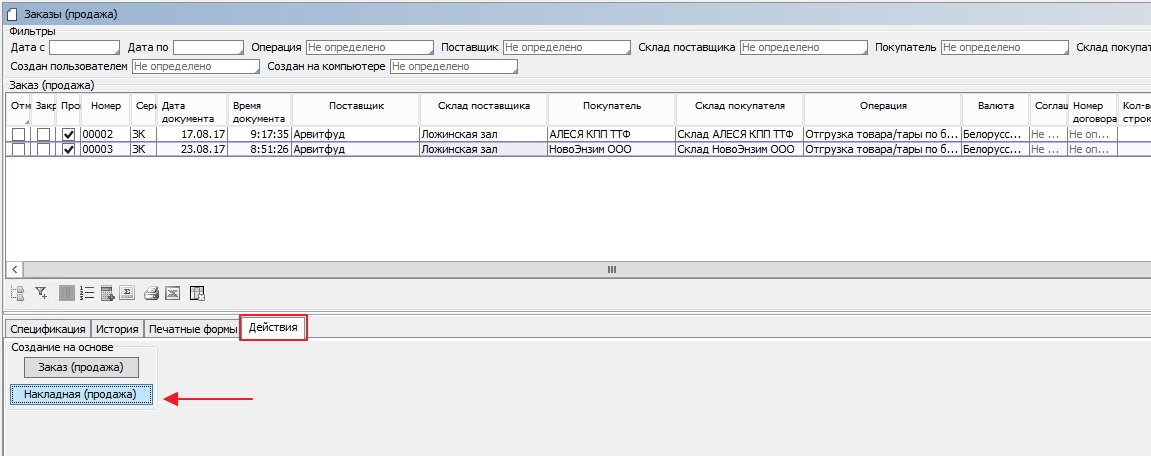1151x456 pixels.
Task: Open the Создан пользователем filter dropdown
Action: tap(196, 66)
